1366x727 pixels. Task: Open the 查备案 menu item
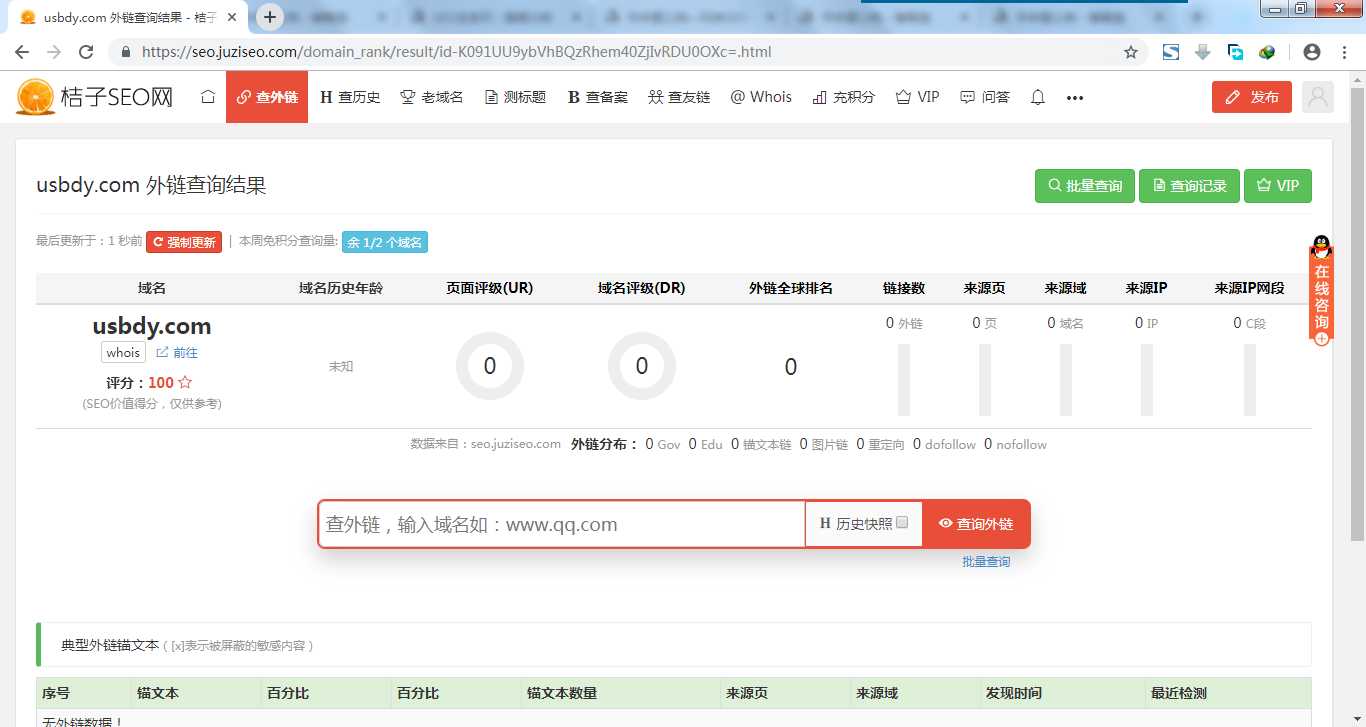click(598, 97)
